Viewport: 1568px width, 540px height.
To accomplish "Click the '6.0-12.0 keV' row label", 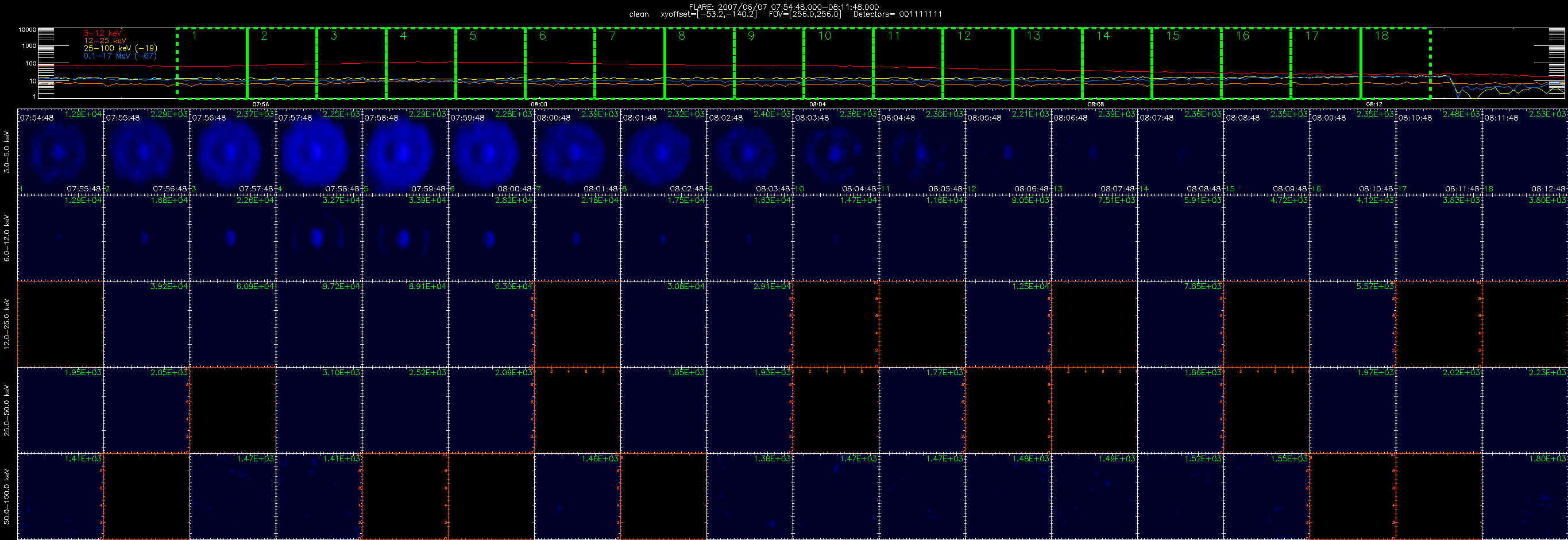I will tap(7, 238).
